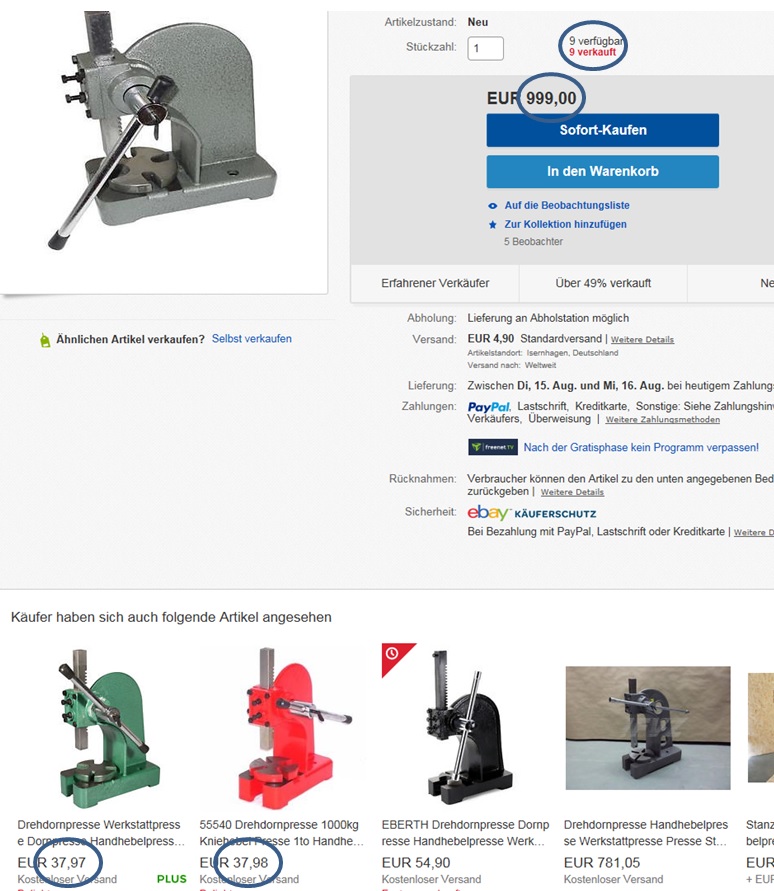Click the green tag icon beside Ähnlichen Artikel
This screenshot has width=774, height=891.
coord(45,340)
